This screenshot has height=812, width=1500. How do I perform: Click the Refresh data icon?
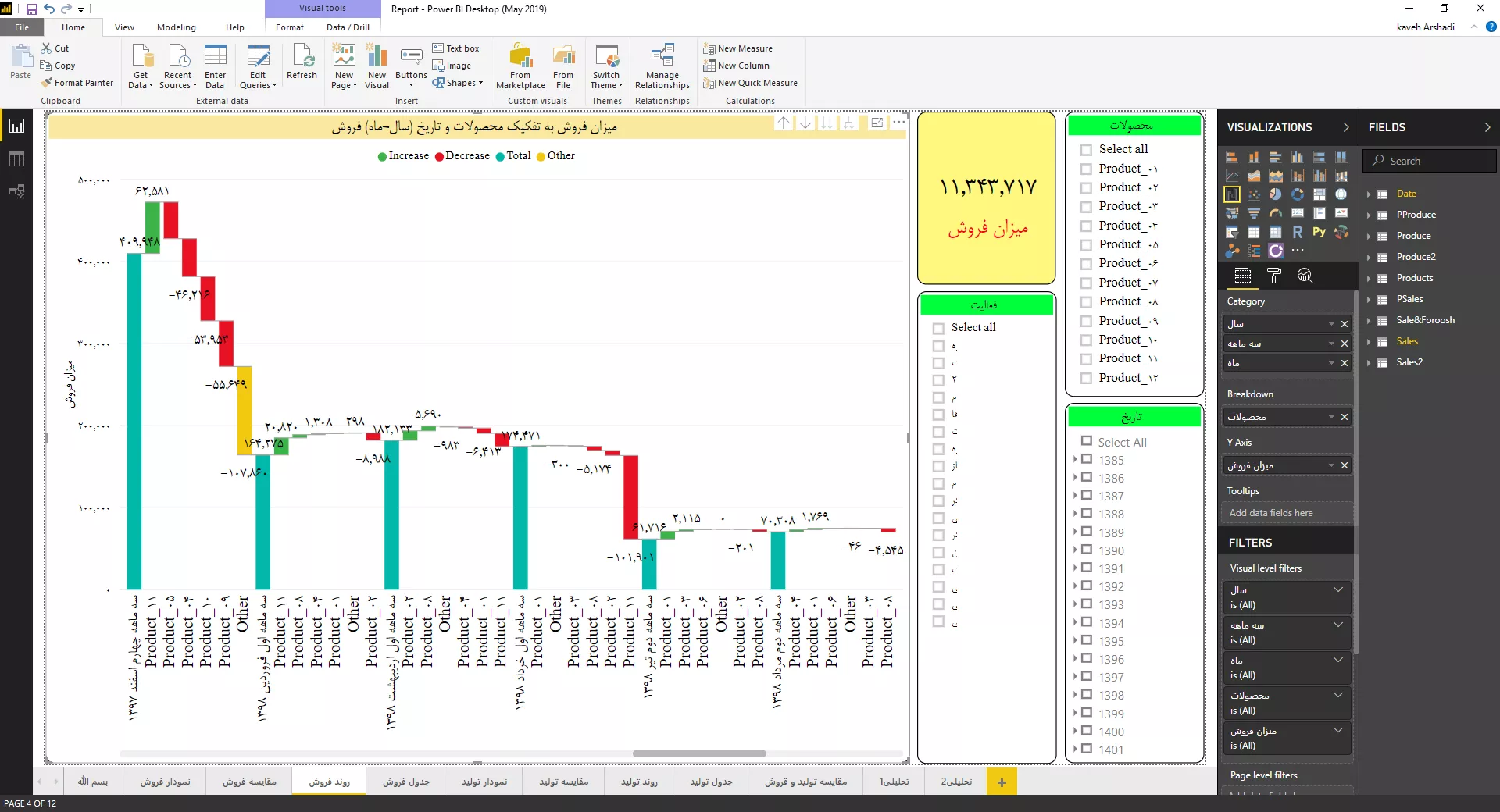[302, 62]
